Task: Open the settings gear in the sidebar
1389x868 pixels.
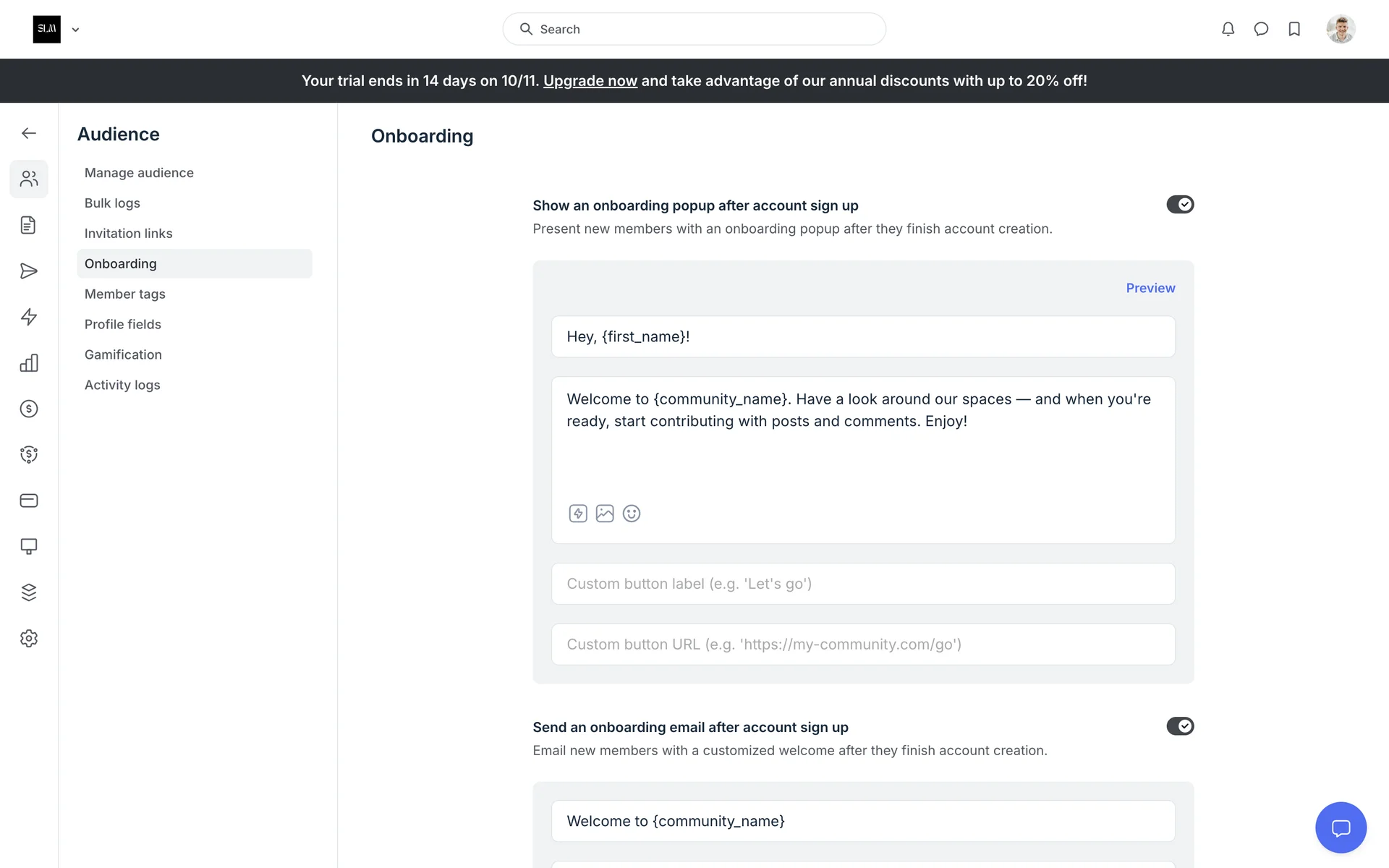Action: coord(29,638)
